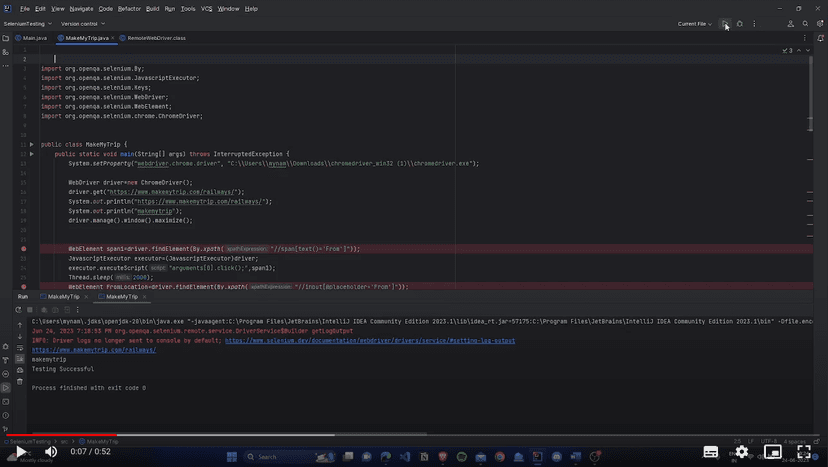
Task: Switch to the Main.java editor tab
Action: (31, 38)
